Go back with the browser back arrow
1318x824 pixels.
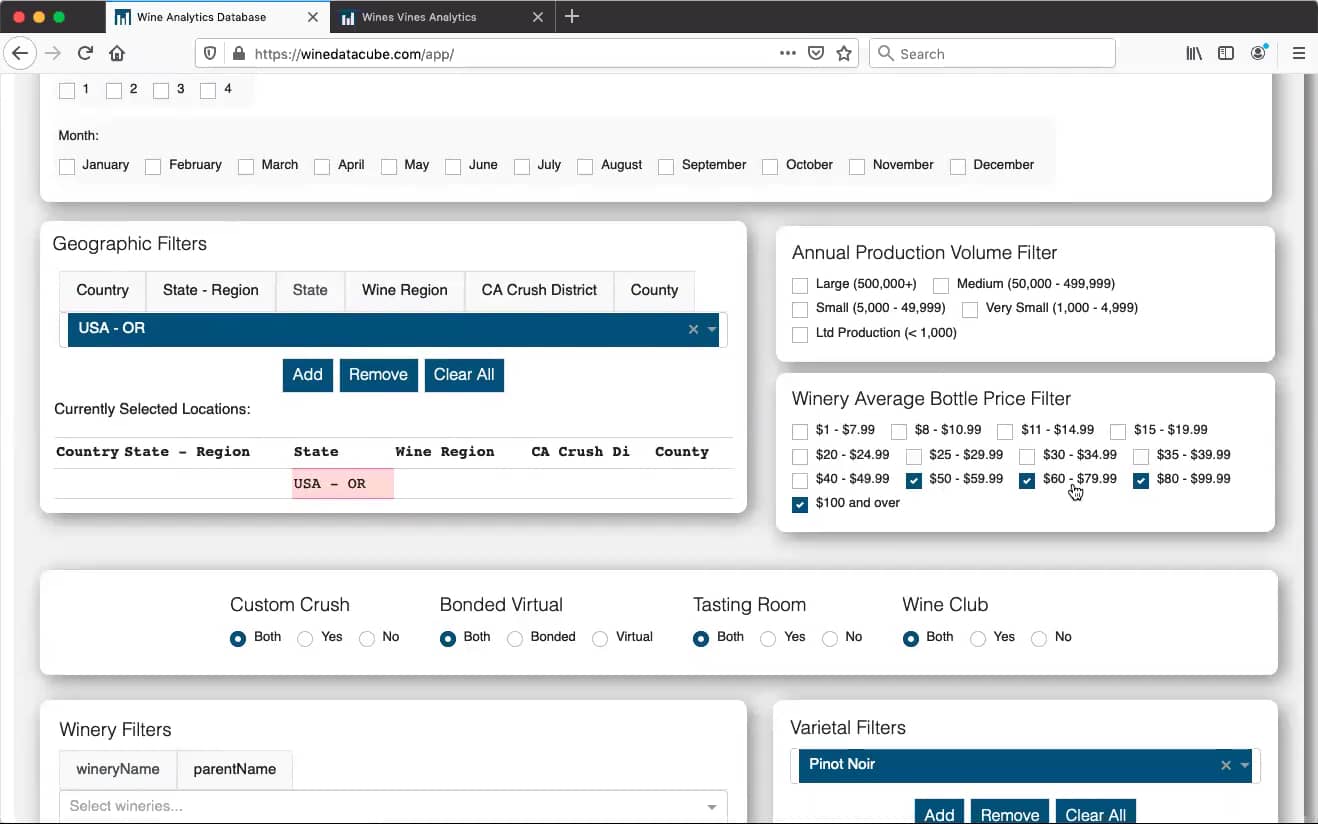pyautogui.click(x=20, y=53)
